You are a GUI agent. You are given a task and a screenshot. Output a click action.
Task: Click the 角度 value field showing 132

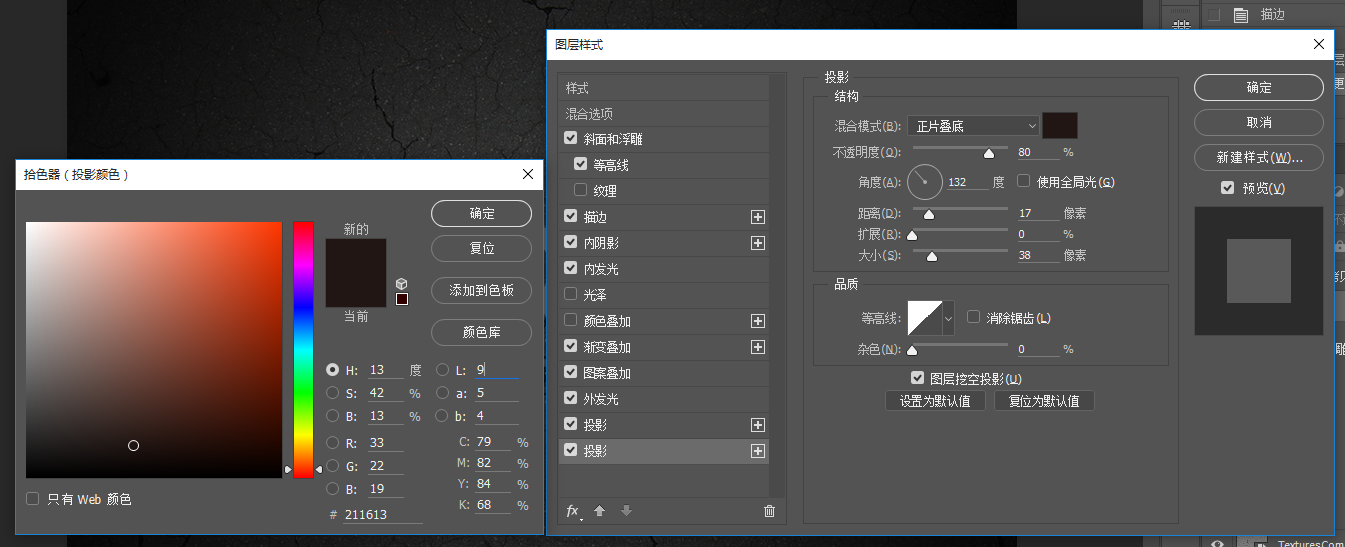[x=967, y=183]
